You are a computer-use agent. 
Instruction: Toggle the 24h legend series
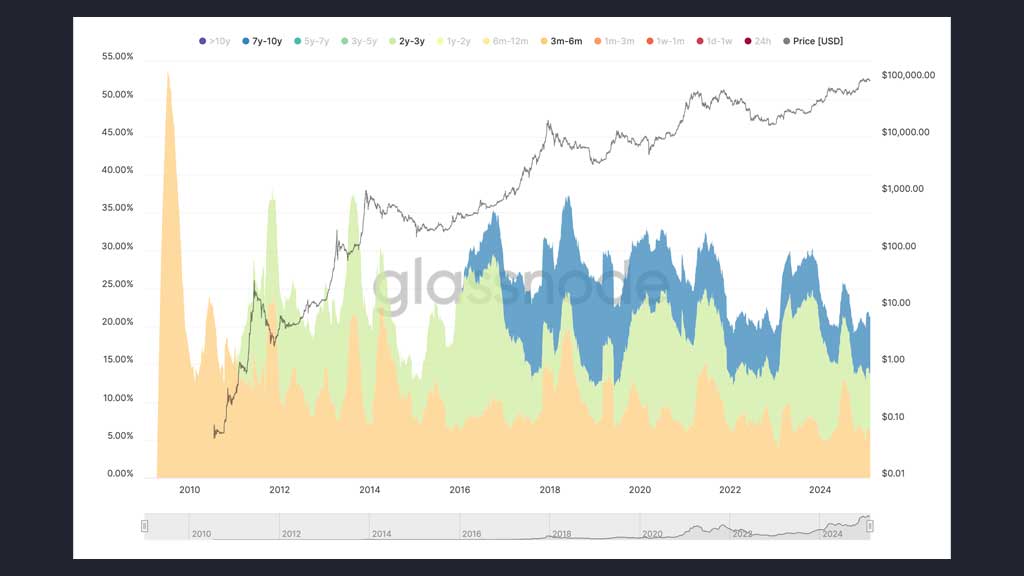tap(758, 41)
